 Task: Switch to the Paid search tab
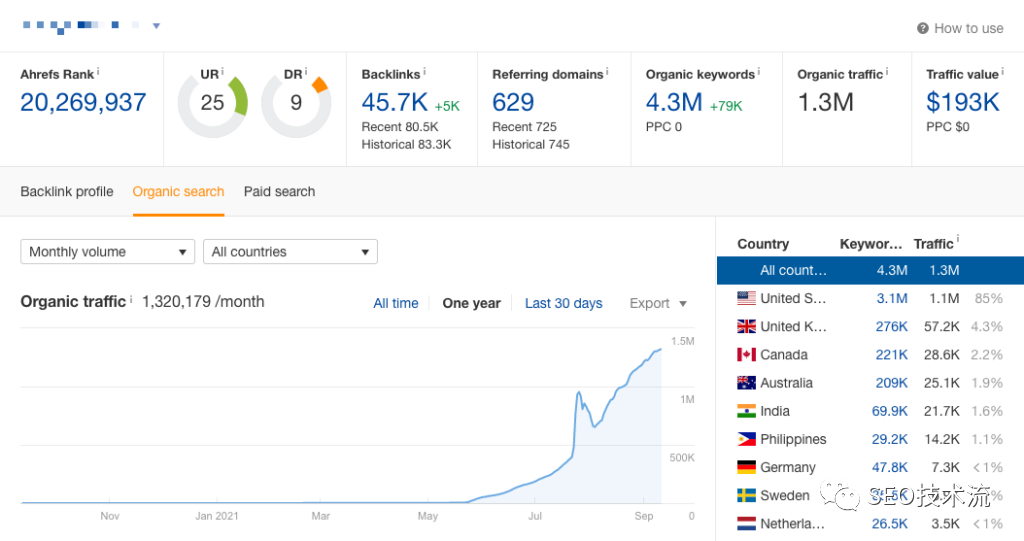pos(279,191)
